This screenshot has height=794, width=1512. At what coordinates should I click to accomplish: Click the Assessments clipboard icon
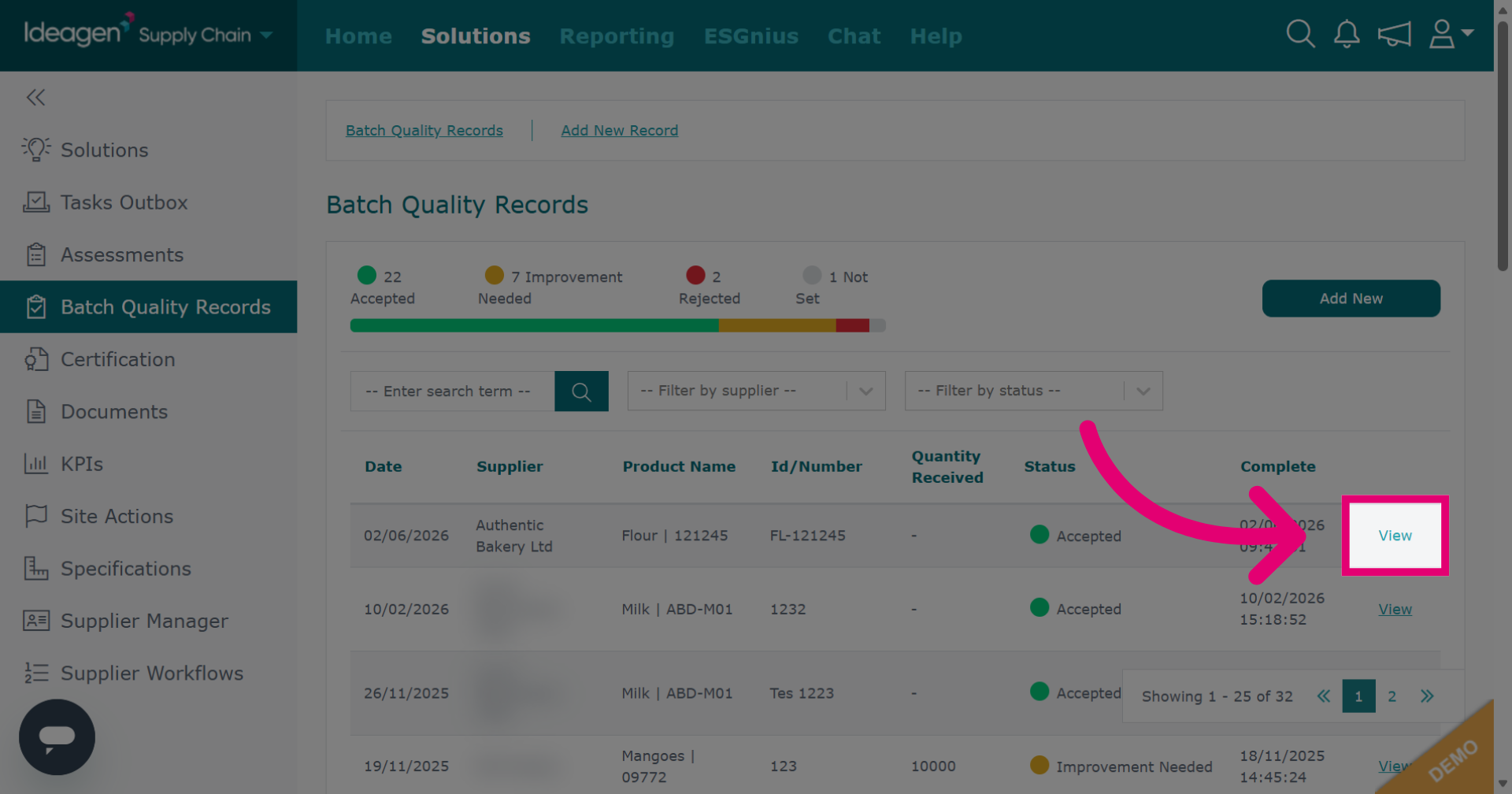click(36, 254)
